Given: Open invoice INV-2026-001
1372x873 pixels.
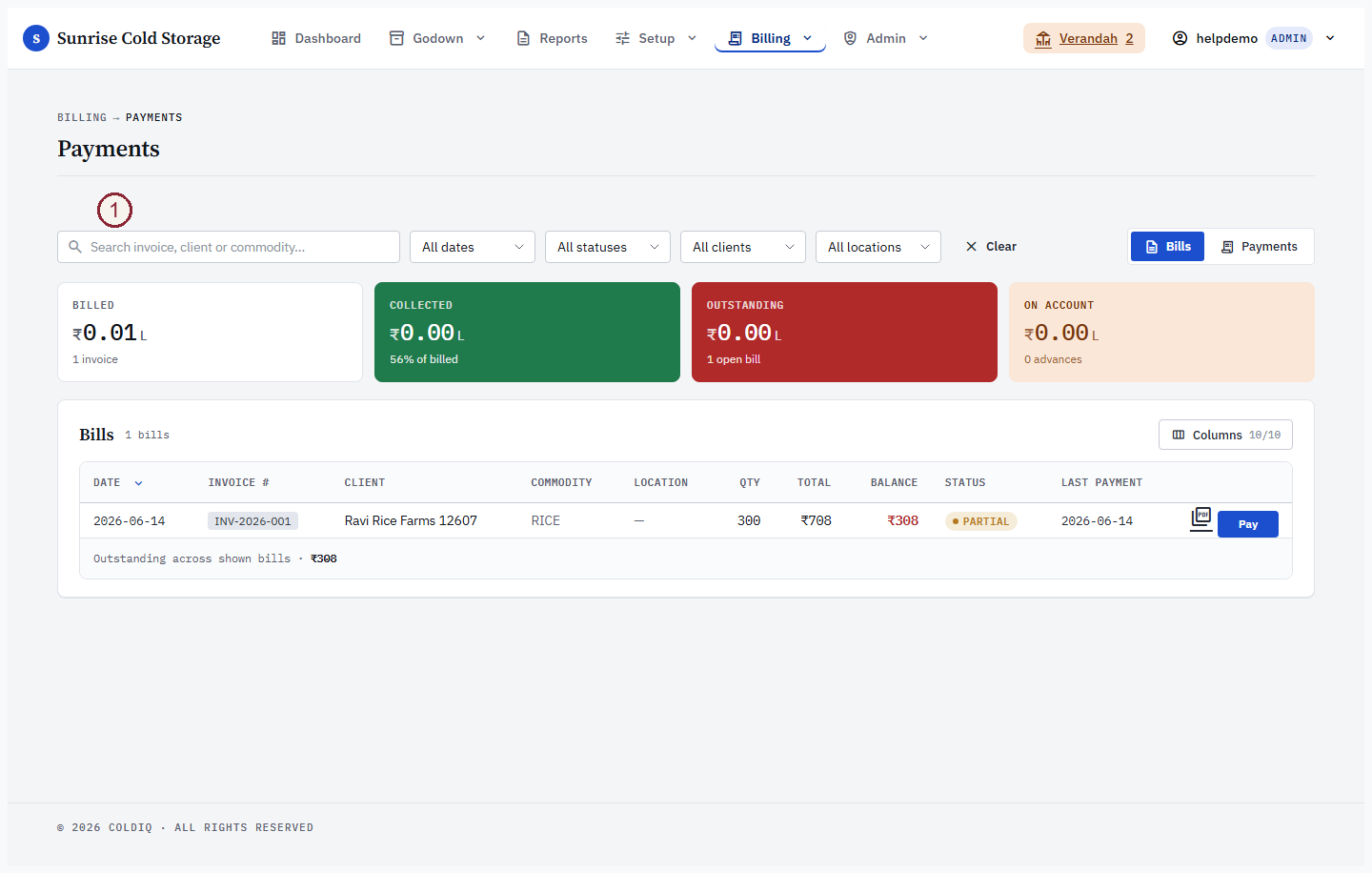Looking at the screenshot, I should 252,521.
